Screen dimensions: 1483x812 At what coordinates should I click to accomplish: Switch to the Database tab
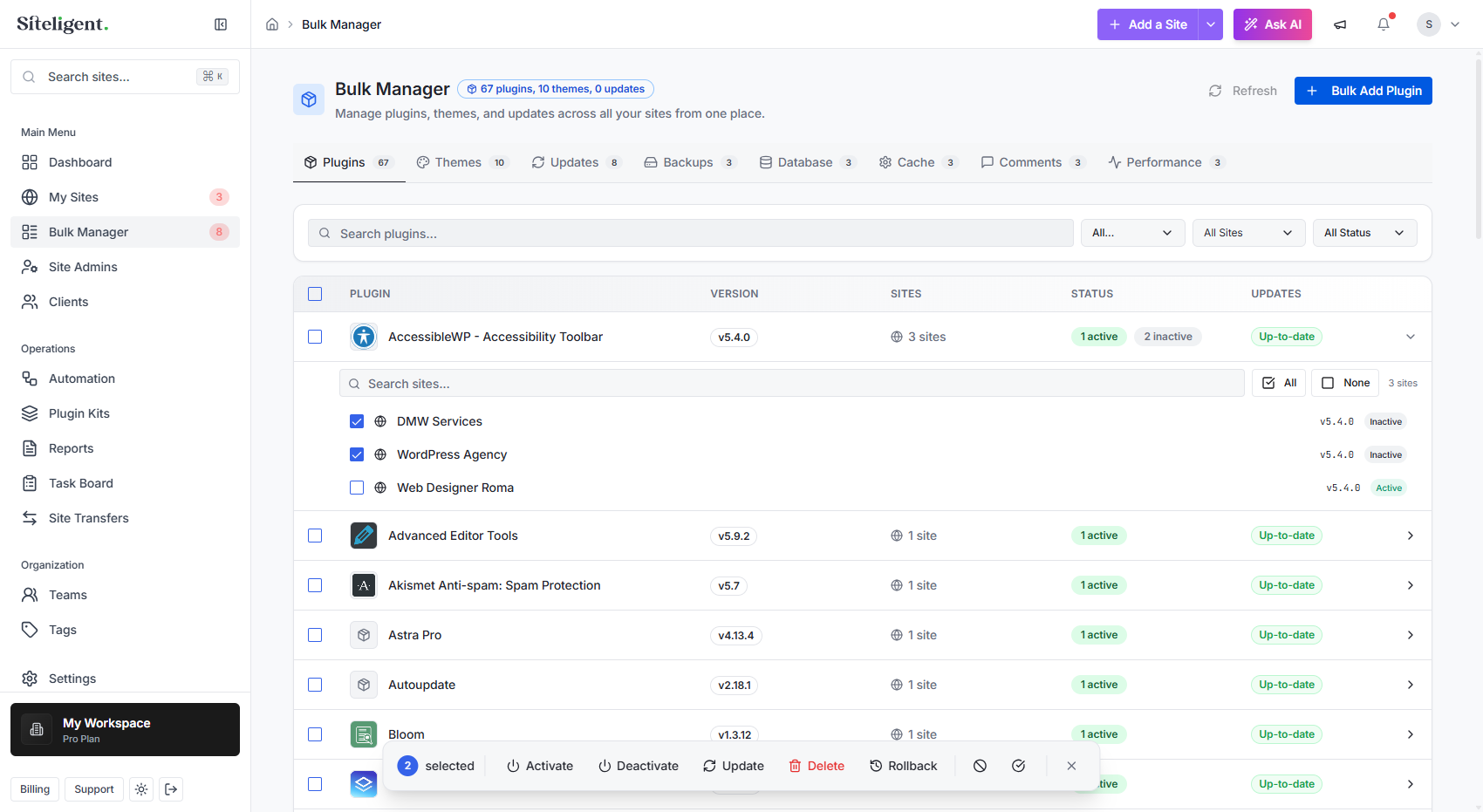(x=807, y=162)
